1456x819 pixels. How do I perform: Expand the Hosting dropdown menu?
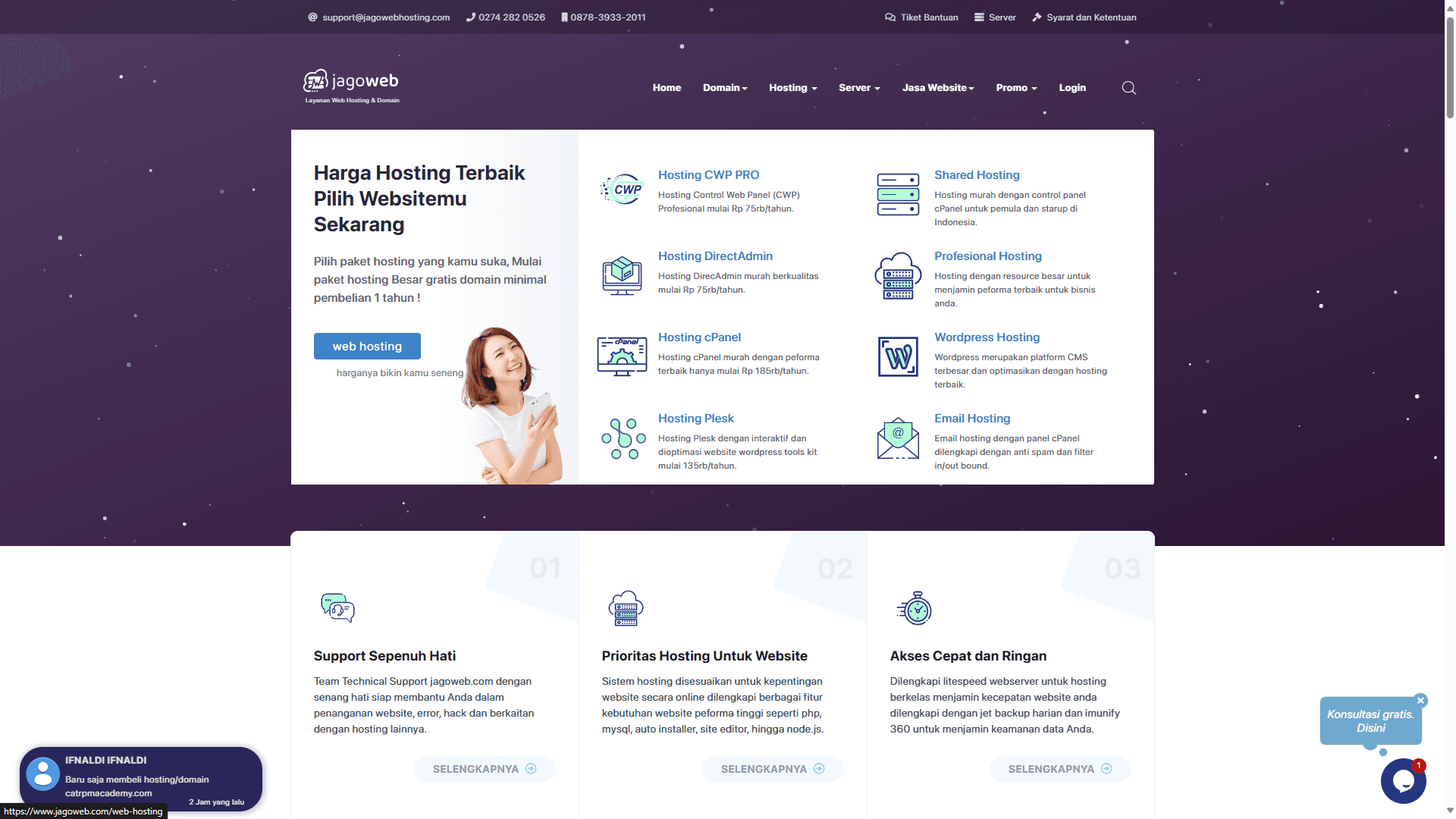pyautogui.click(x=793, y=88)
